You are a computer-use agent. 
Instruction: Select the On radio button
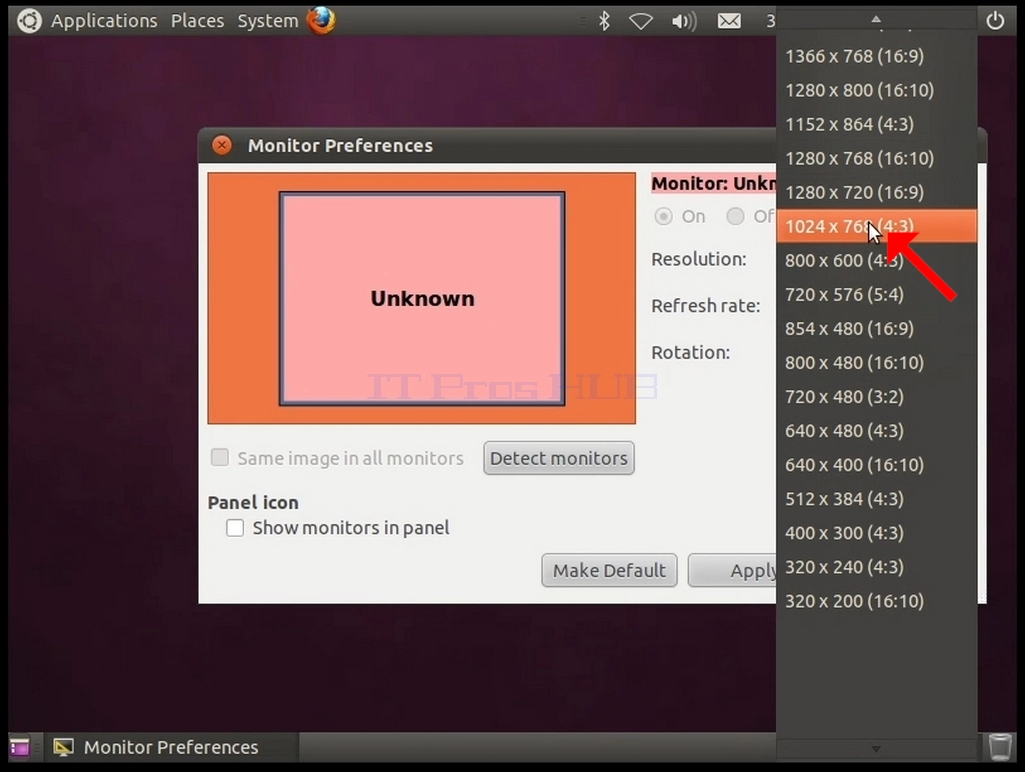664,216
